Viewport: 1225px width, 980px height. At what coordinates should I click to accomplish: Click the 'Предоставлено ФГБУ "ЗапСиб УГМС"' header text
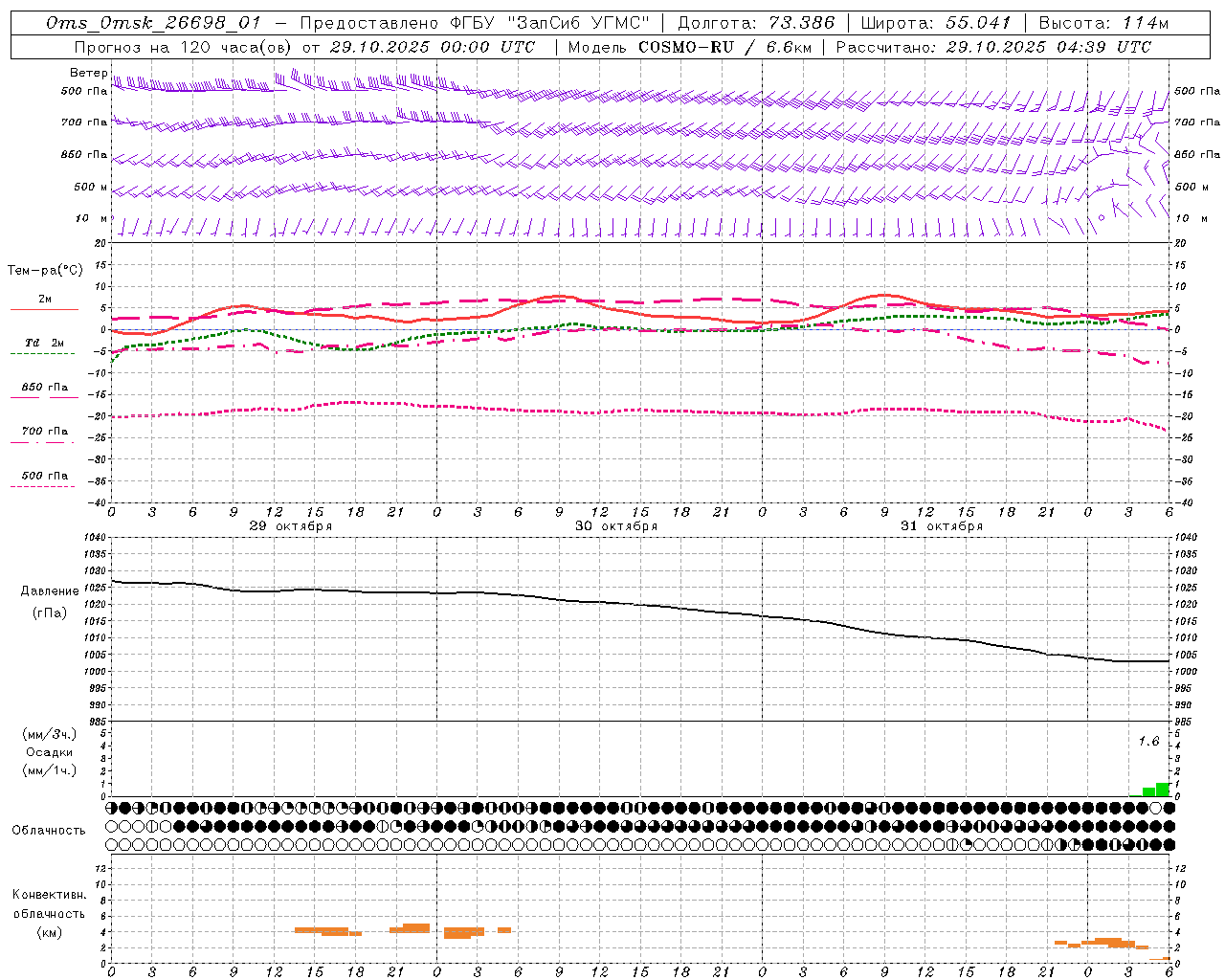pos(475,23)
